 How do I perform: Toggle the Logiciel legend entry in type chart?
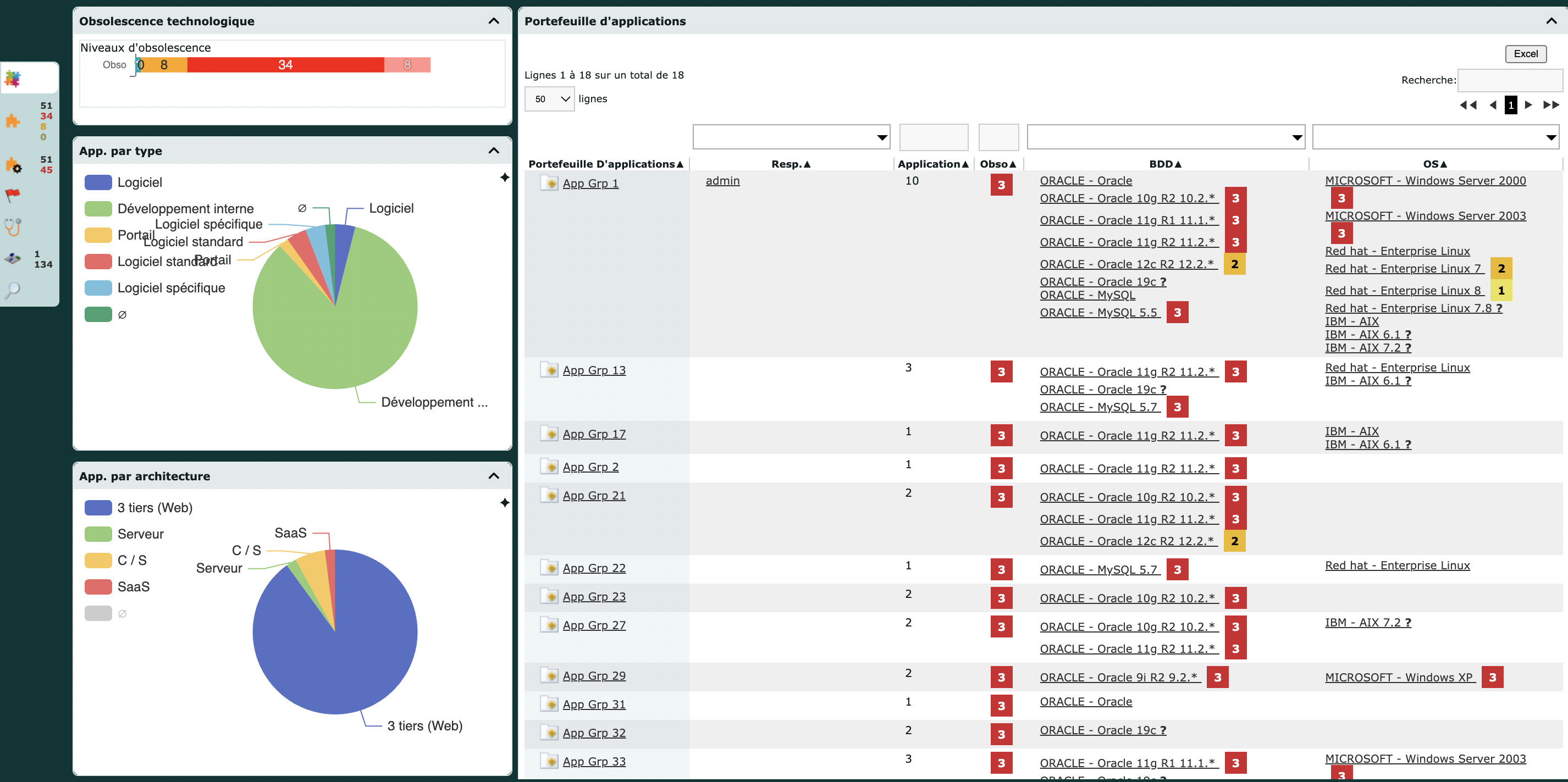124,182
